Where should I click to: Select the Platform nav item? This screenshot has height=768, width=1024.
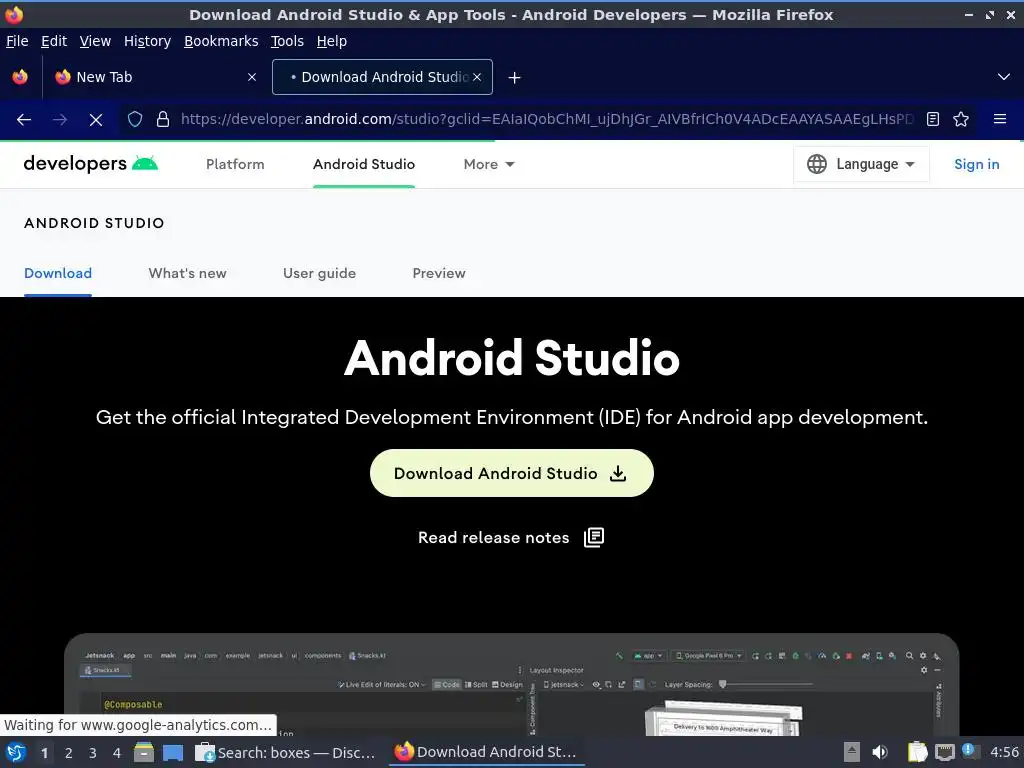click(x=235, y=165)
